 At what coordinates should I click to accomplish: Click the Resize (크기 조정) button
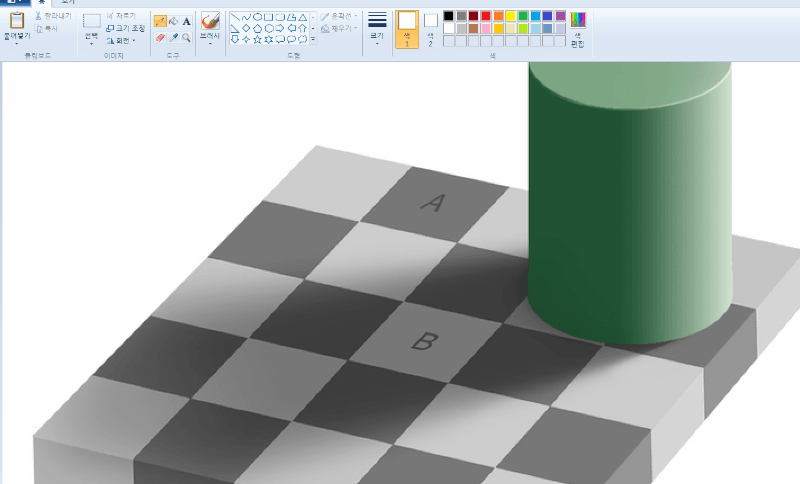point(126,28)
